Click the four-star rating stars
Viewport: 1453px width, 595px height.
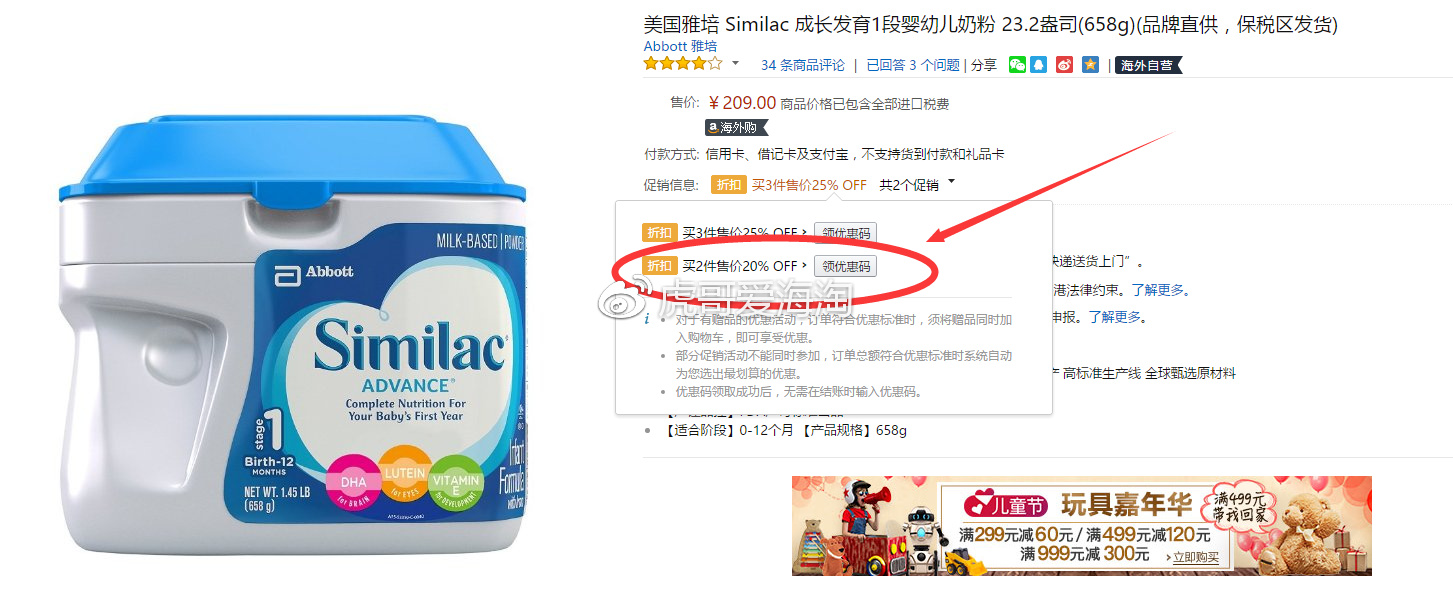pos(683,64)
